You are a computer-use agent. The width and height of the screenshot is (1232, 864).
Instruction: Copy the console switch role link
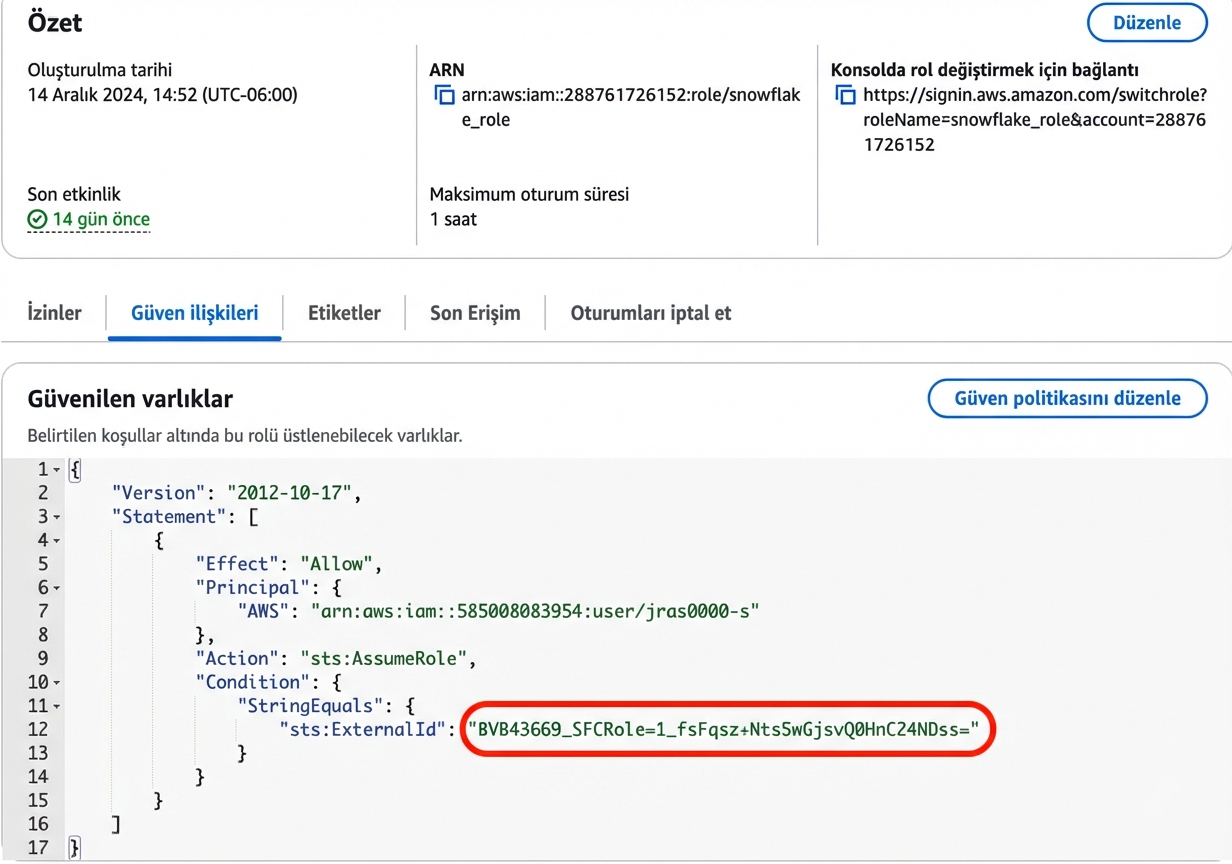[x=845, y=95]
